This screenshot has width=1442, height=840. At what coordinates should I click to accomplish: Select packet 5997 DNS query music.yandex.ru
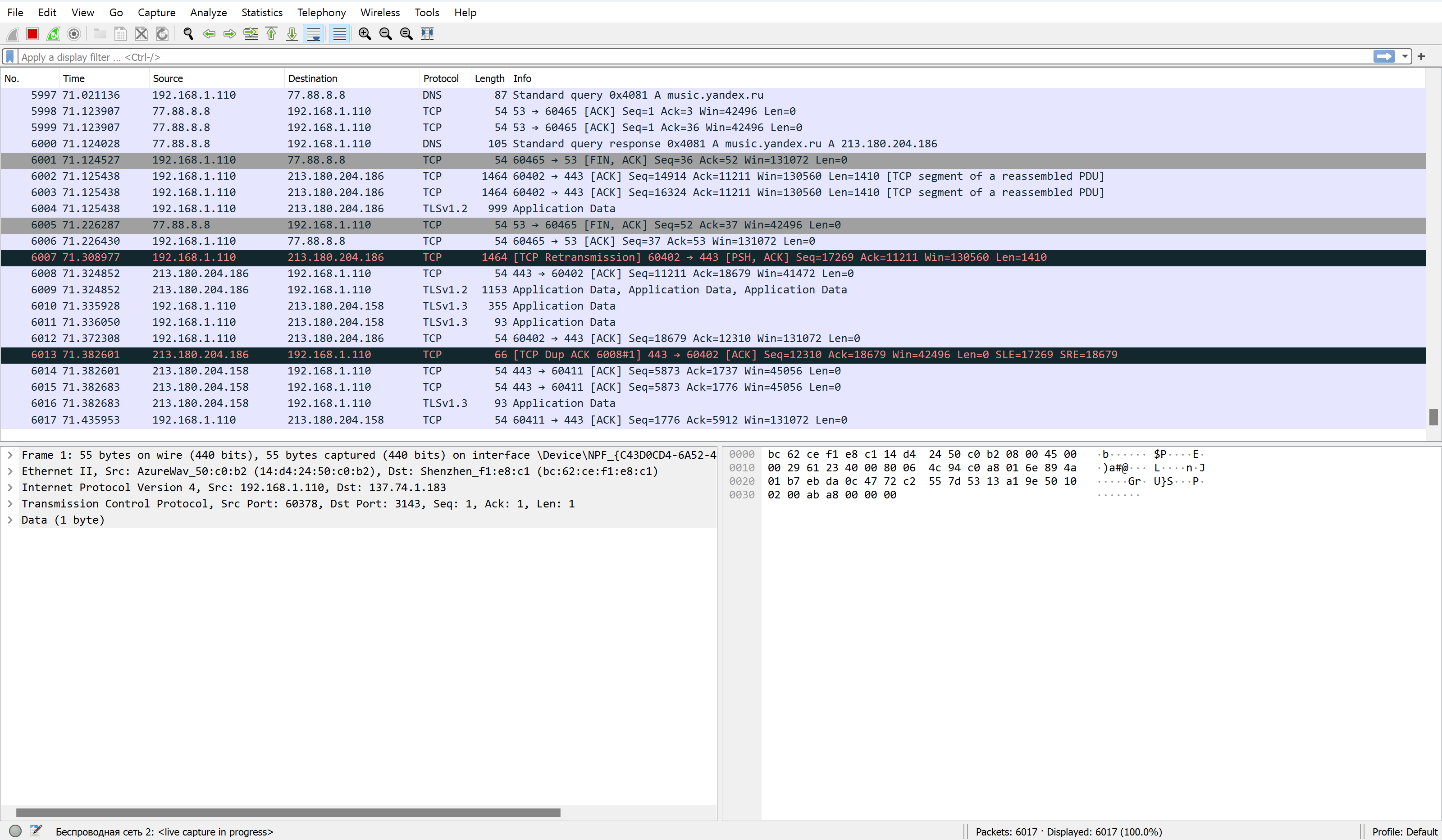pos(713,95)
